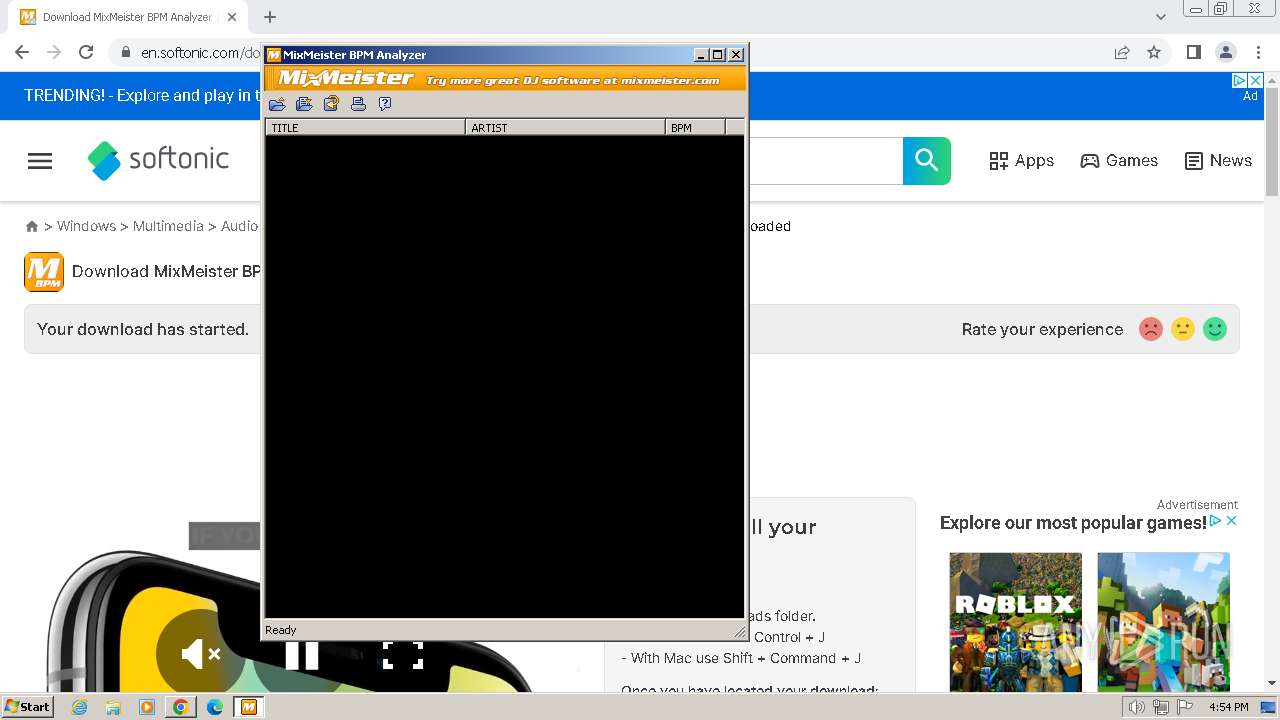Unmute the video ad
Screen dimensions: 1280x720
coord(200,655)
